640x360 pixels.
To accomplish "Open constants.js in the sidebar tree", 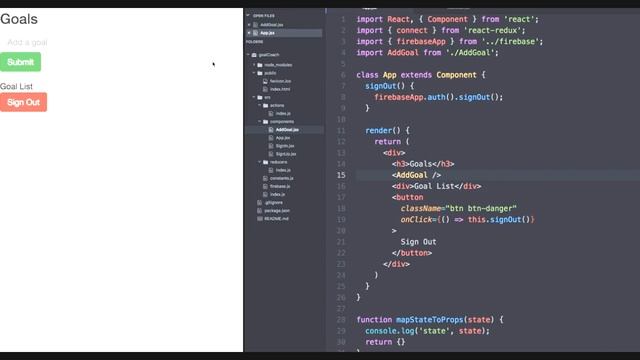I will tap(282, 178).
